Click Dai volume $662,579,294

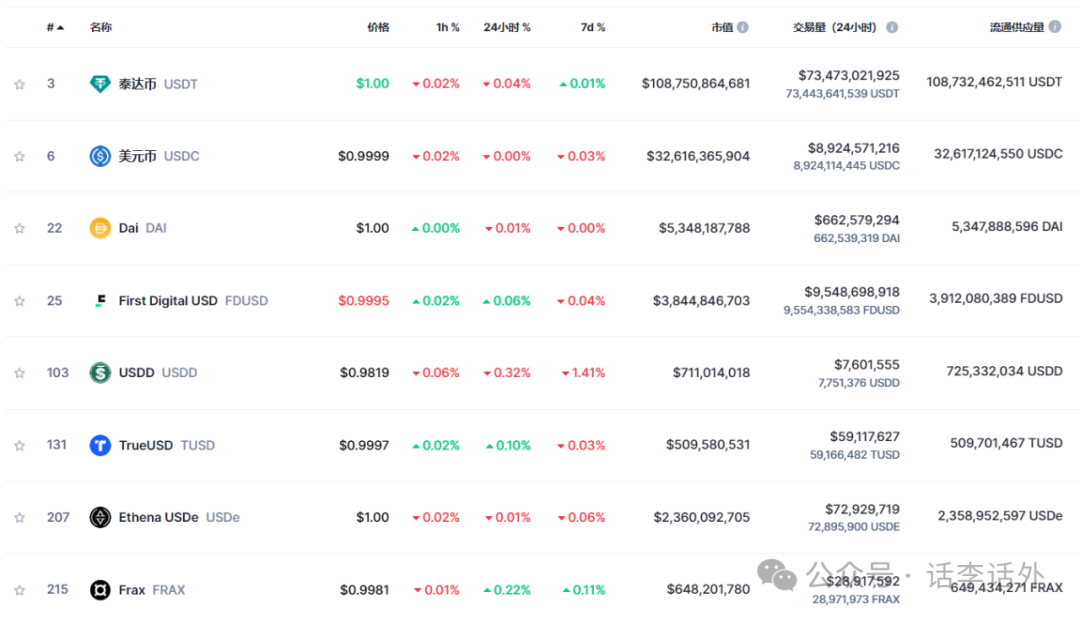(857, 220)
